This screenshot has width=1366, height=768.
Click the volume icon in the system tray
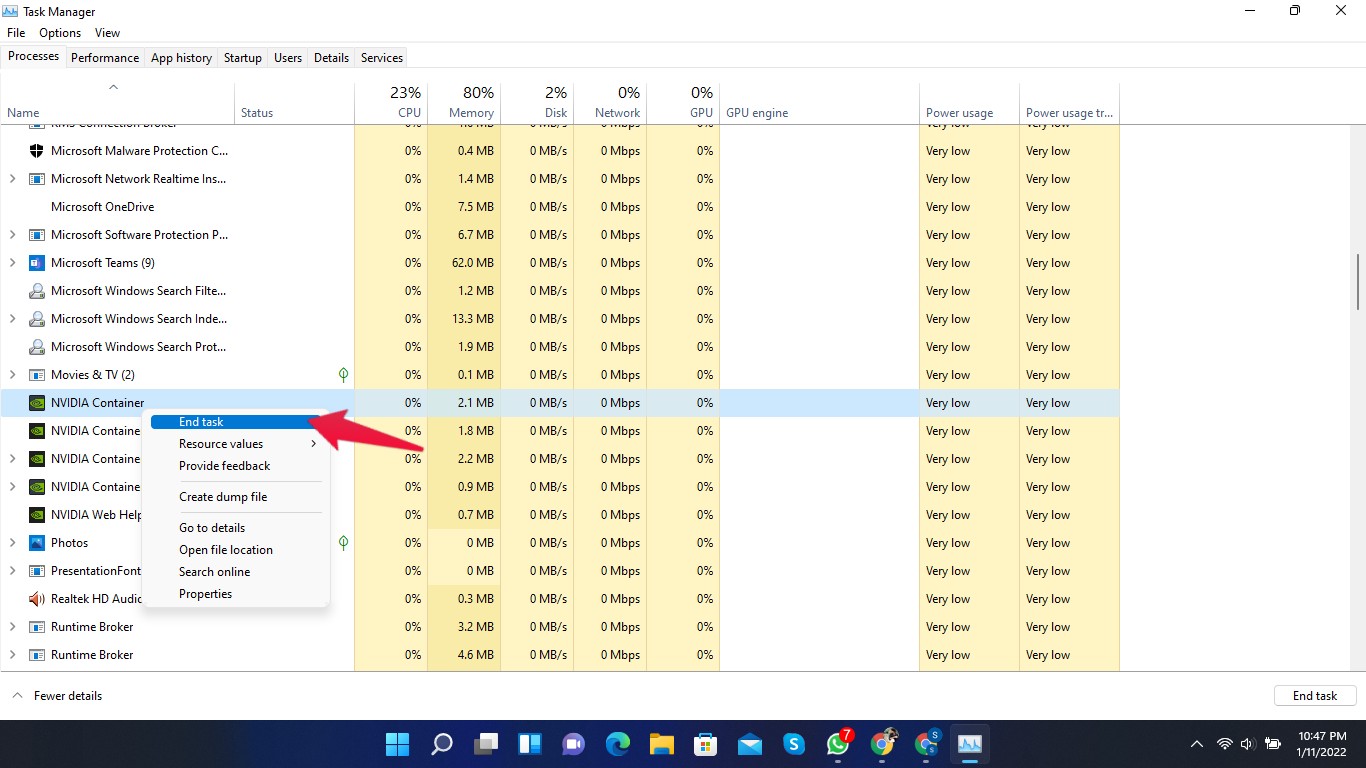tap(1247, 744)
